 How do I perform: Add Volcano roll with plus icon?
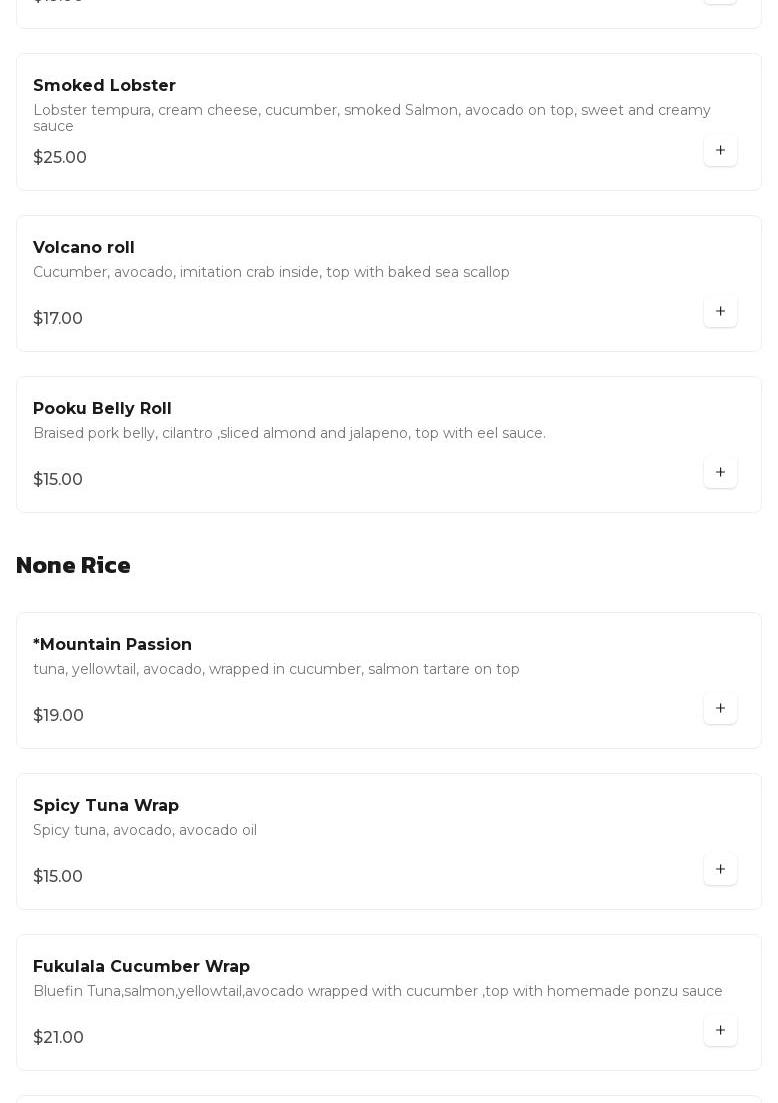tap(720, 311)
